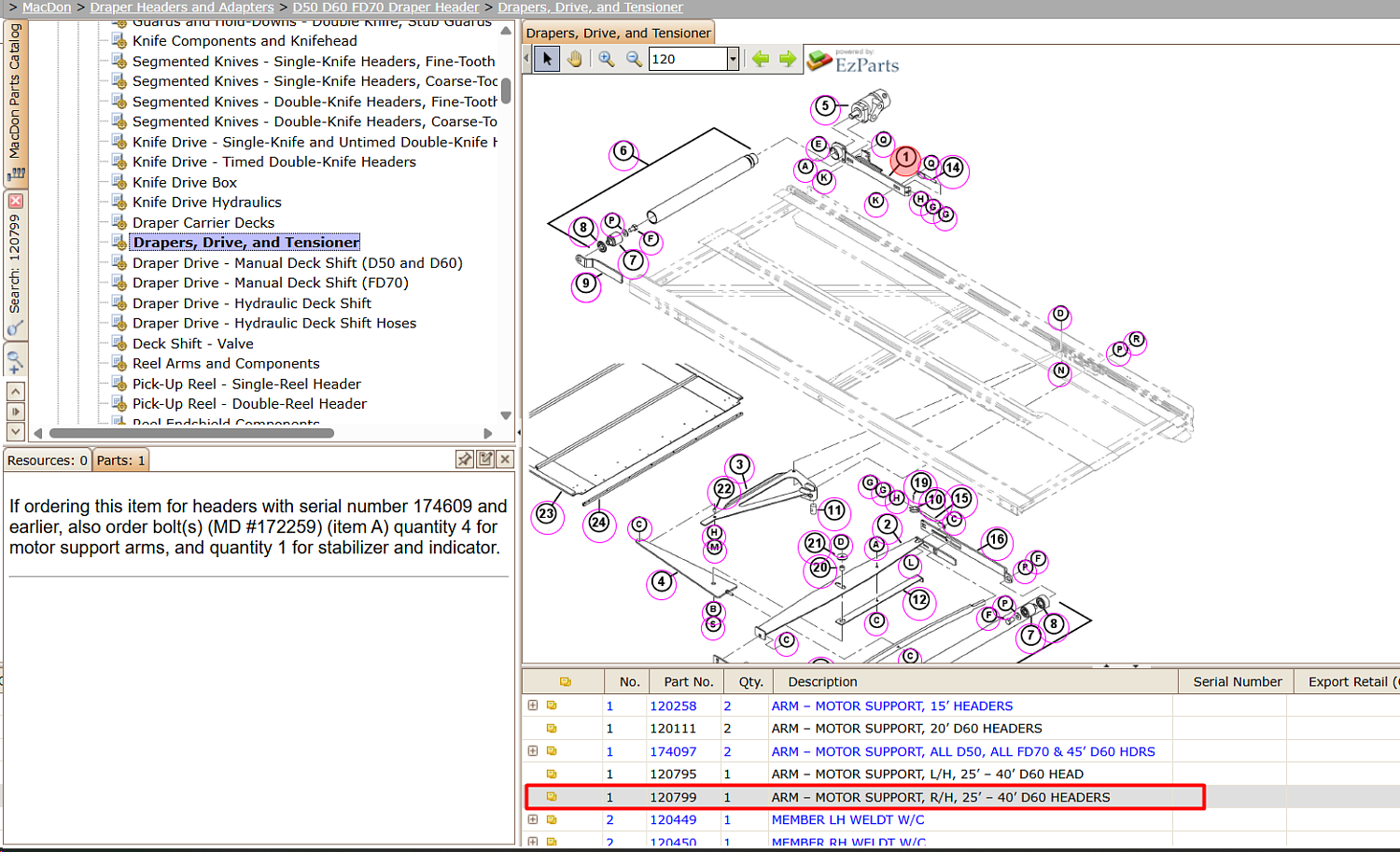Click the icon beside Knife Drive - Timed Double-Knife Headers
Viewport: 1400px width, 852px height.
[119, 161]
